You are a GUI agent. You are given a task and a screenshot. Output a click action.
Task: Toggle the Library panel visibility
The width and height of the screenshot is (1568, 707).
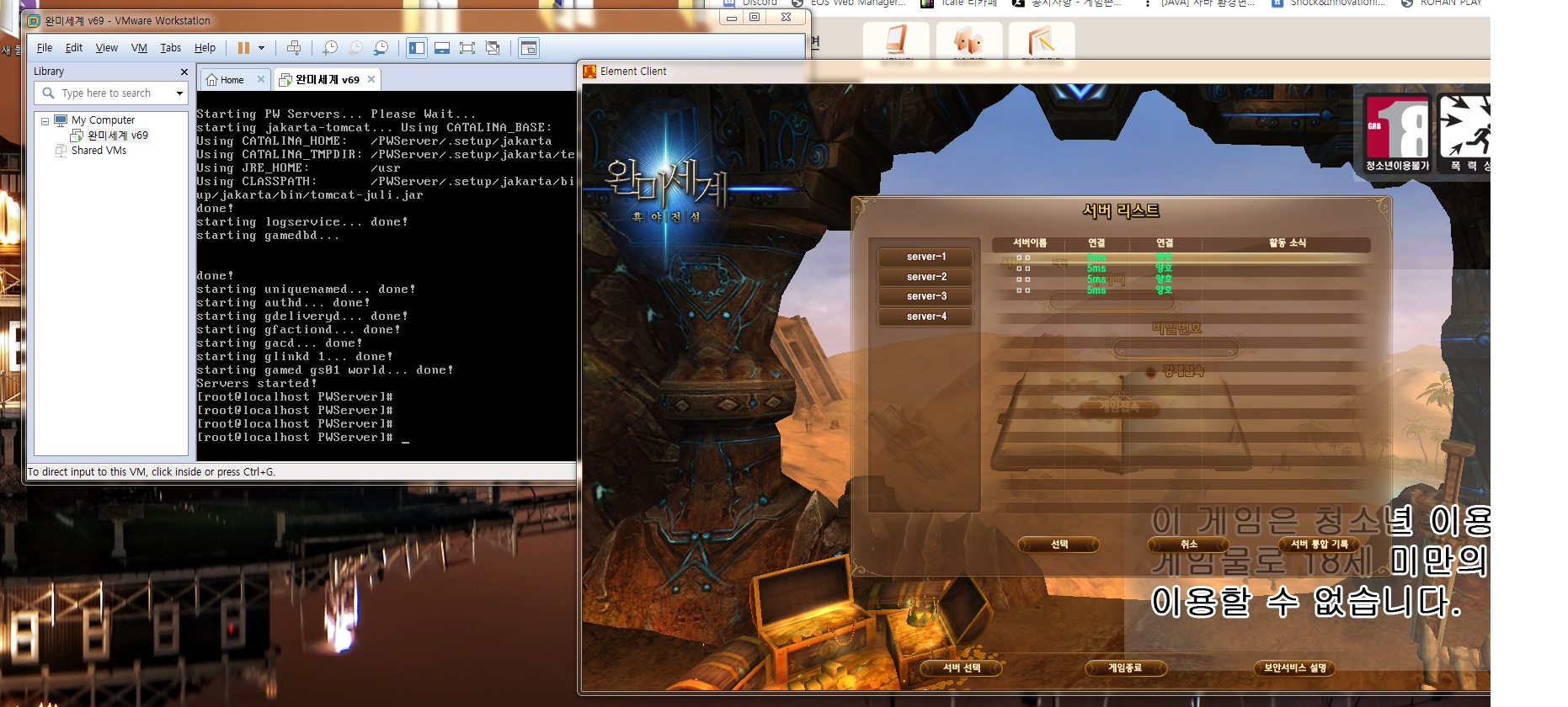pyautogui.click(x=417, y=48)
